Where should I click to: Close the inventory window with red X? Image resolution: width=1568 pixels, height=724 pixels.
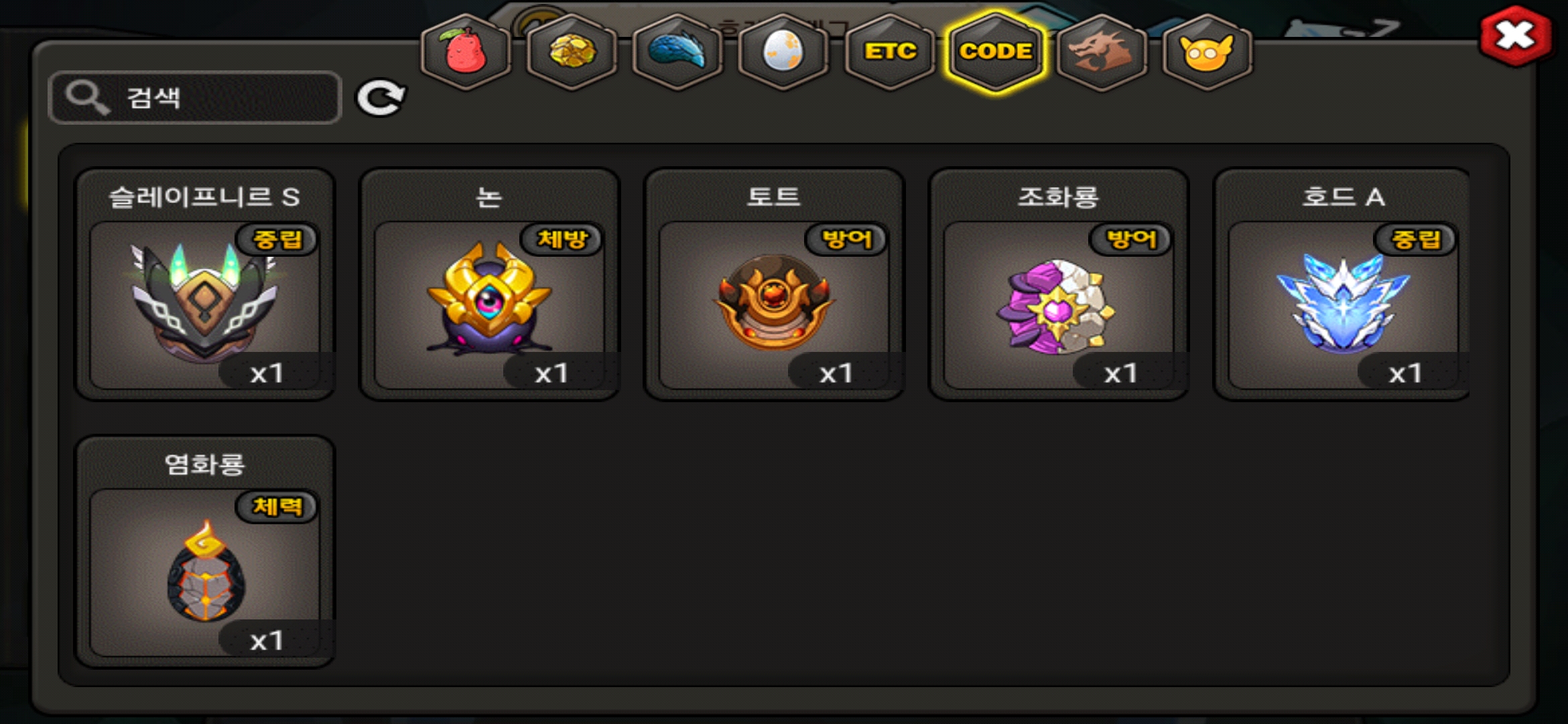point(1516,36)
